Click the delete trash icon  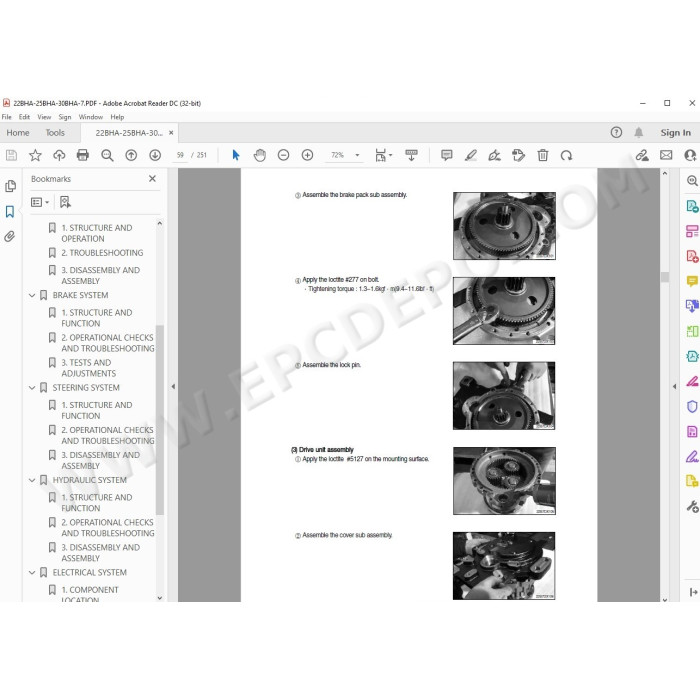[543, 155]
